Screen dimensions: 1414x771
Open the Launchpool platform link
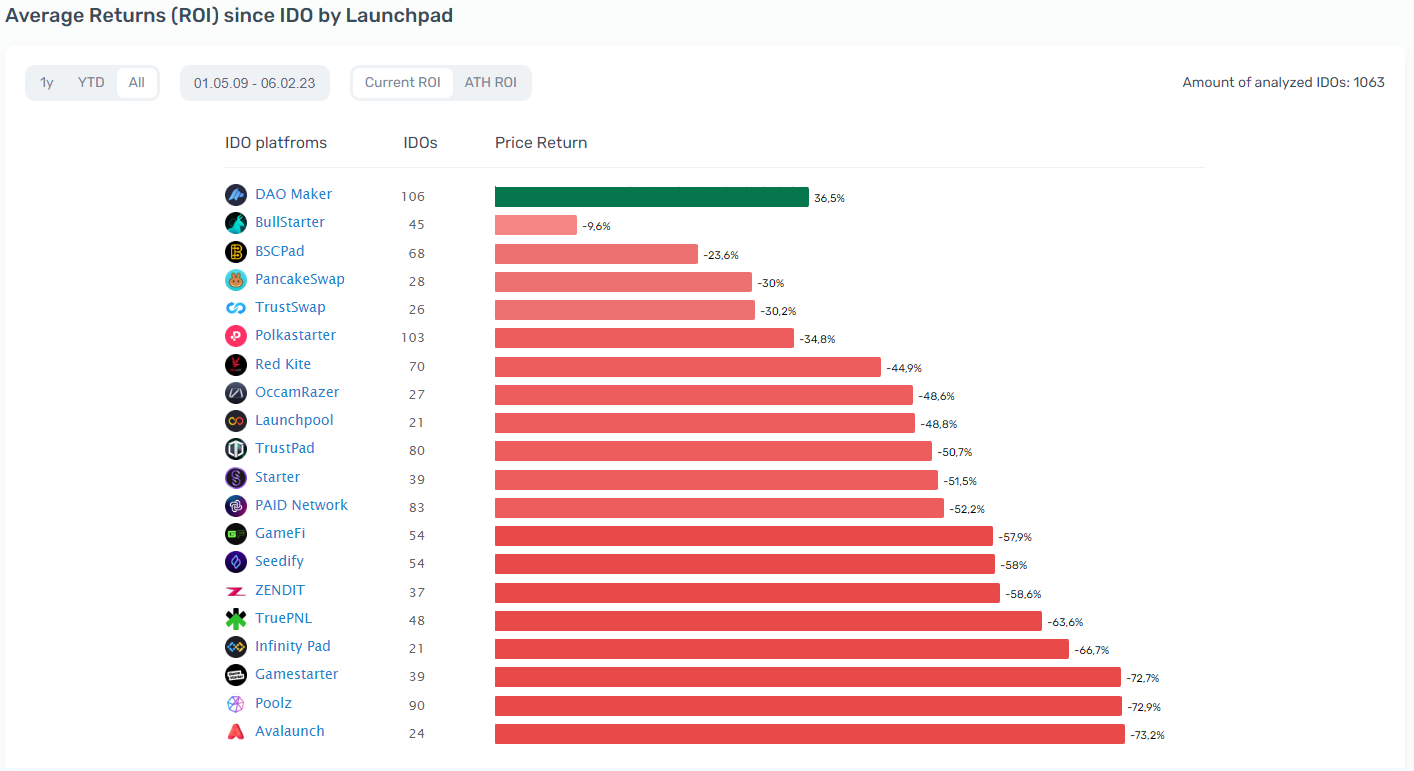[294, 420]
